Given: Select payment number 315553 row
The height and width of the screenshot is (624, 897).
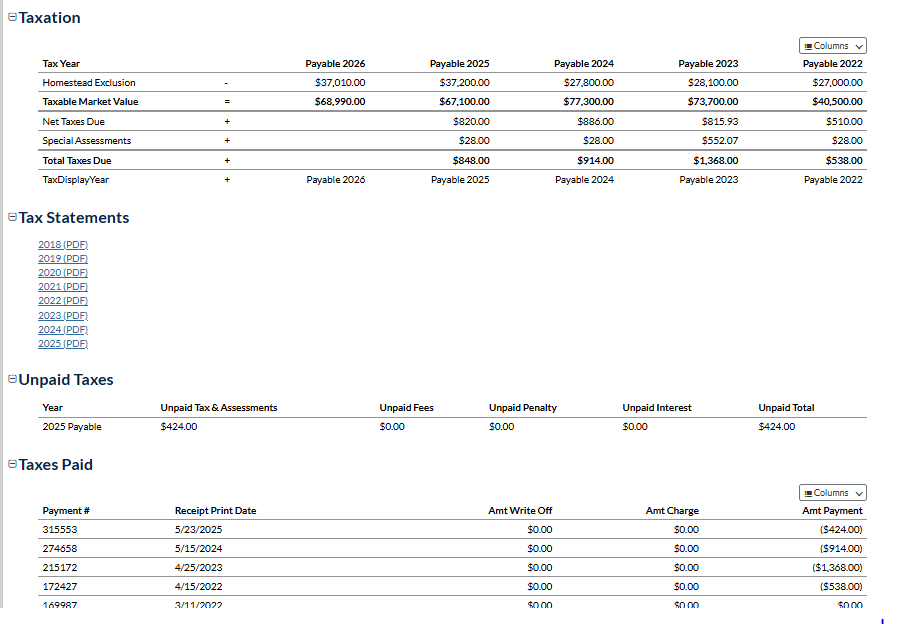Looking at the screenshot, I should [60, 530].
